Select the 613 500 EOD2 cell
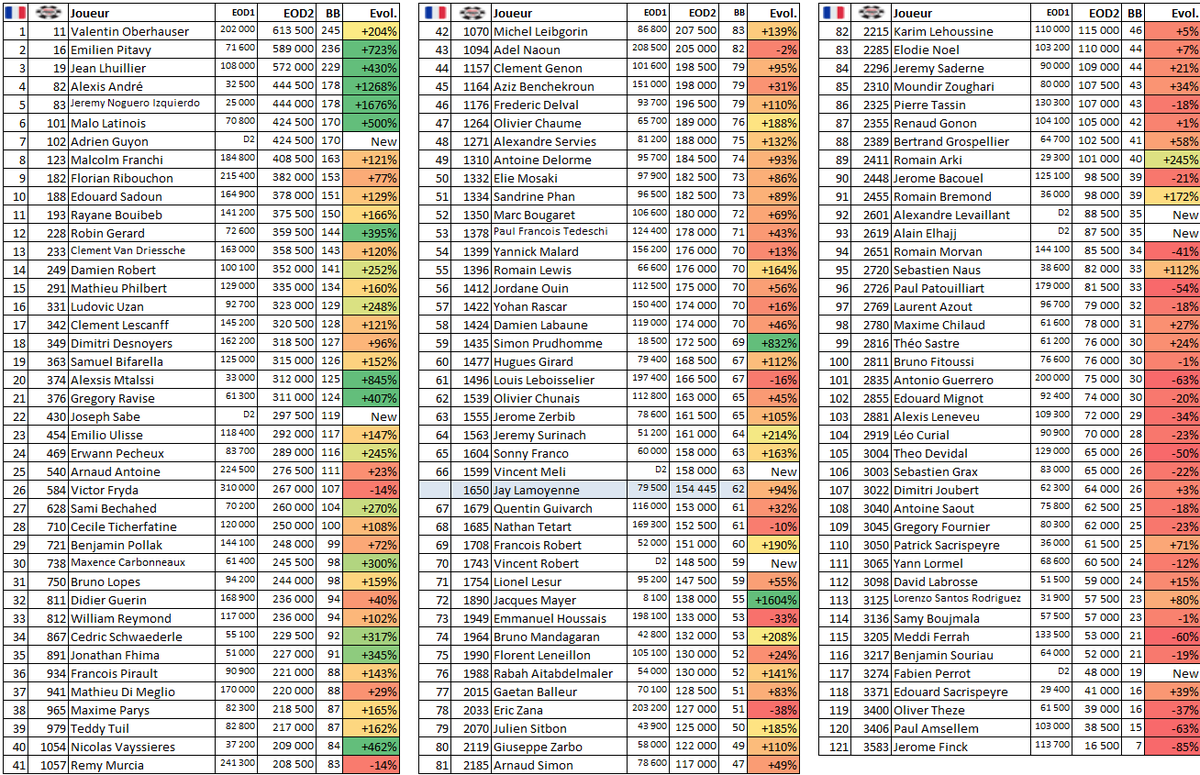This screenshot has height=775, width=1200. pos(288,32)
